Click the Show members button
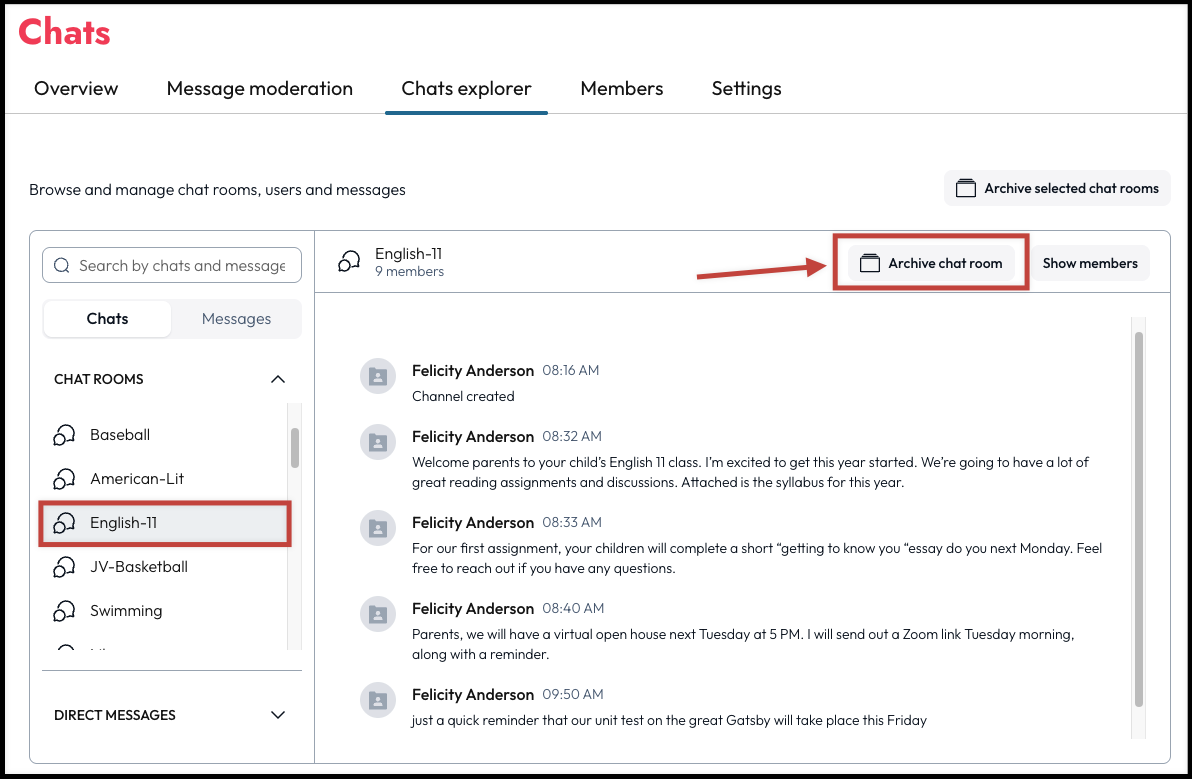 click(x=1090, y=263)
